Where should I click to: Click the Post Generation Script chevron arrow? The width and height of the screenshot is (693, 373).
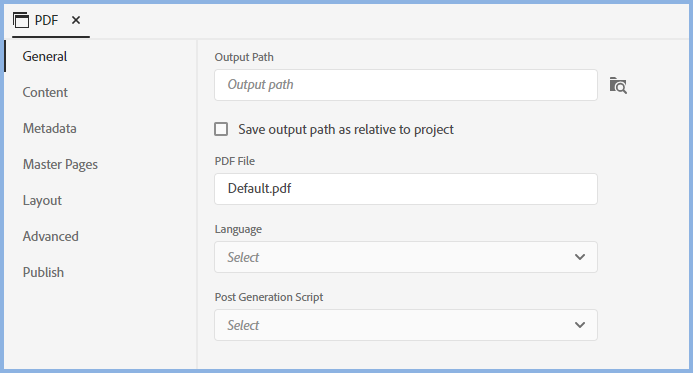[x=580, y=325]
